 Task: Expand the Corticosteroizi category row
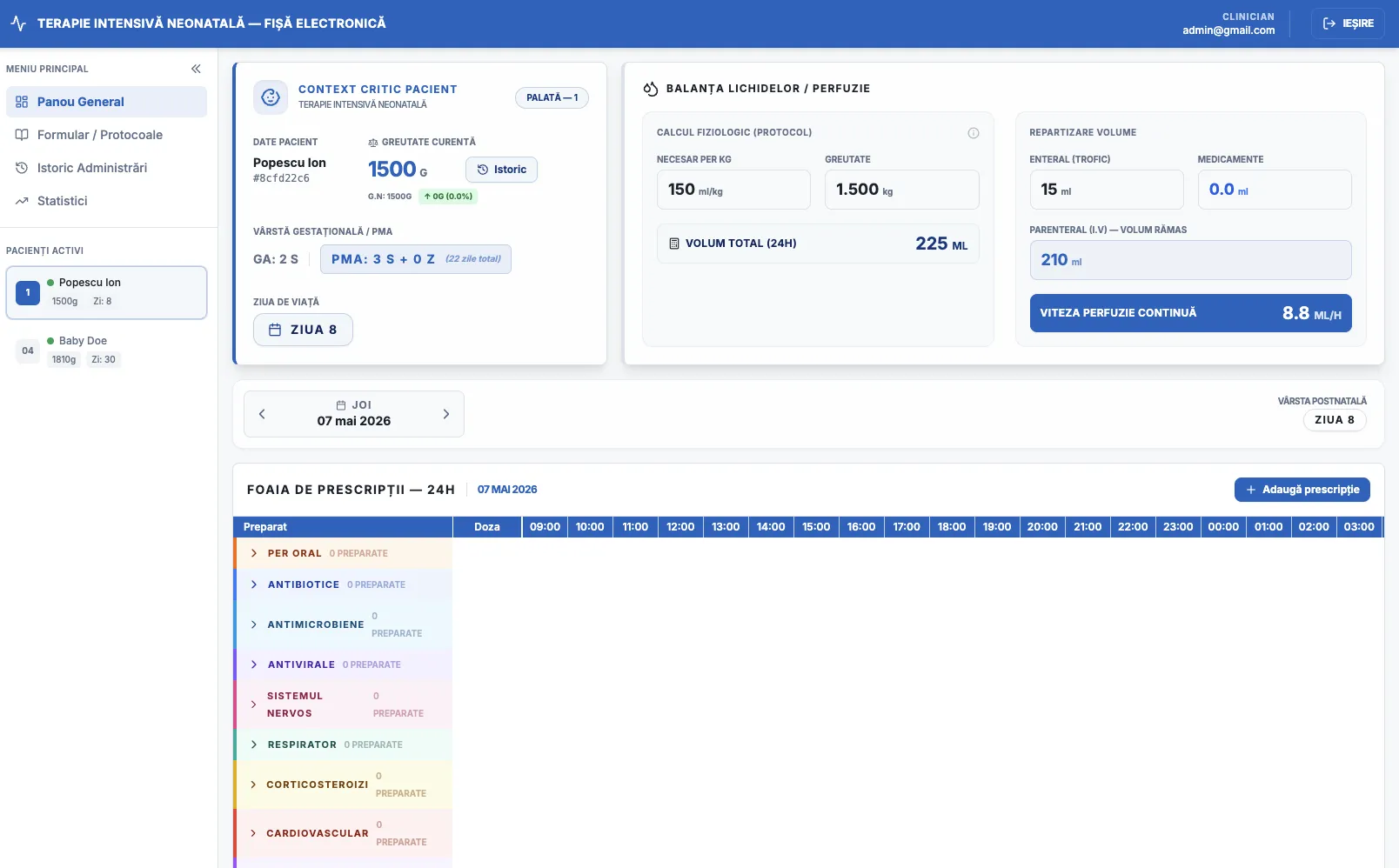(x=343, y=785)
